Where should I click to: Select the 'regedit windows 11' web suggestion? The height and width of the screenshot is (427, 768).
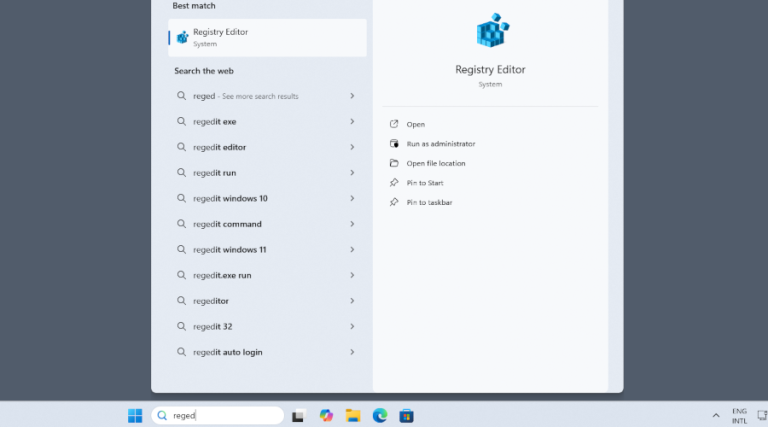(x=229, y=250)
